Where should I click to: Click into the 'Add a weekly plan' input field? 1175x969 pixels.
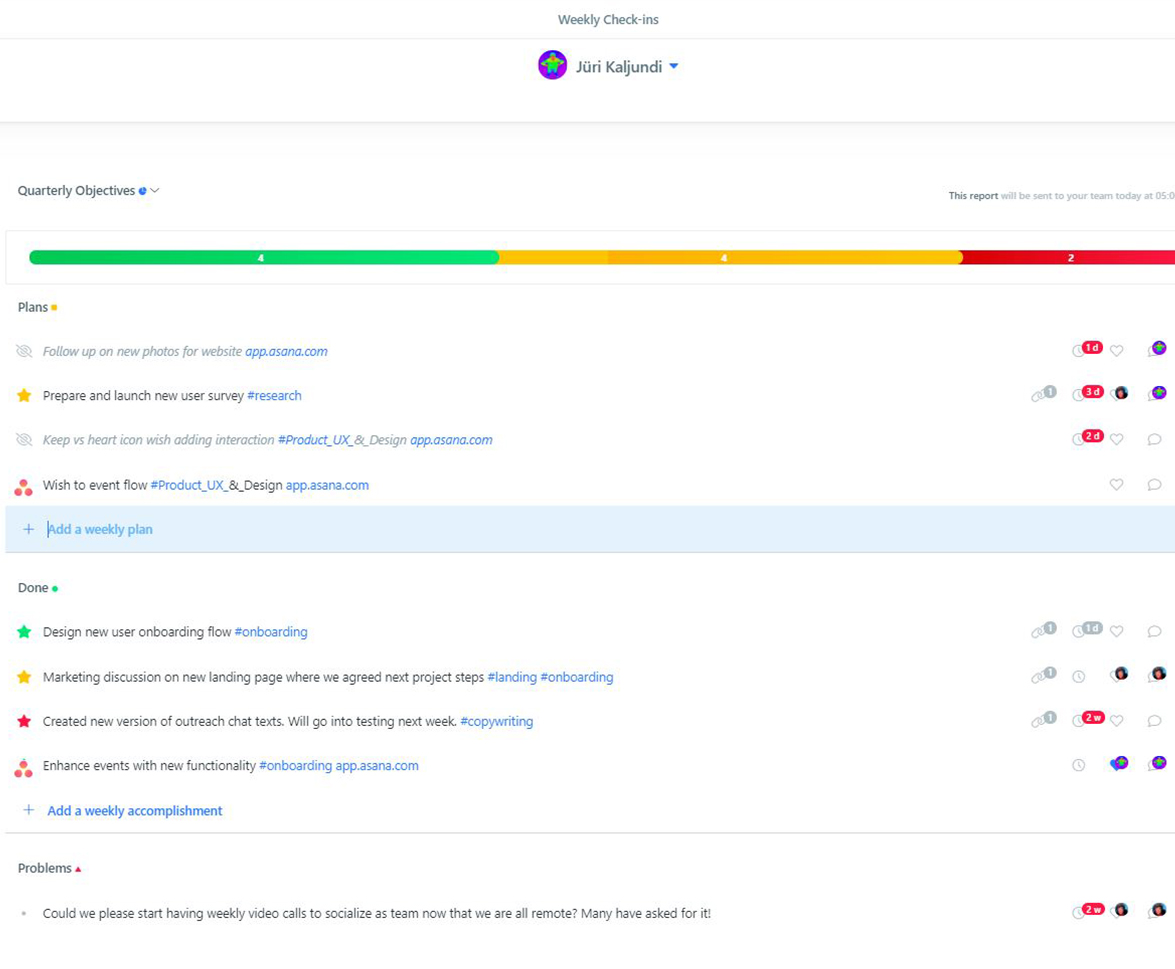pos(590,529)
